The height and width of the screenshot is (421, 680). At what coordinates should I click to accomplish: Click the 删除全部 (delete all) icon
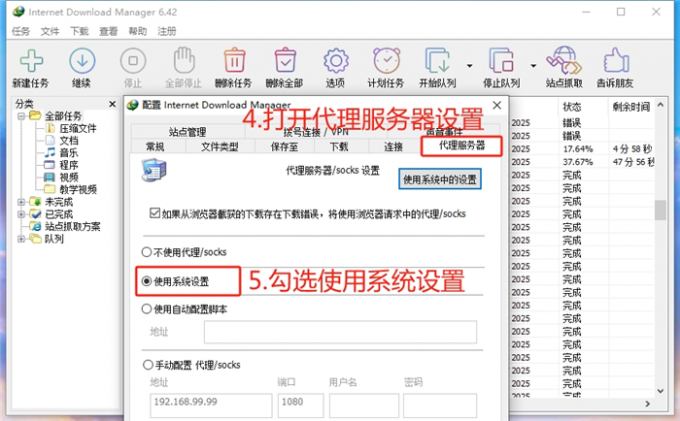285,60
